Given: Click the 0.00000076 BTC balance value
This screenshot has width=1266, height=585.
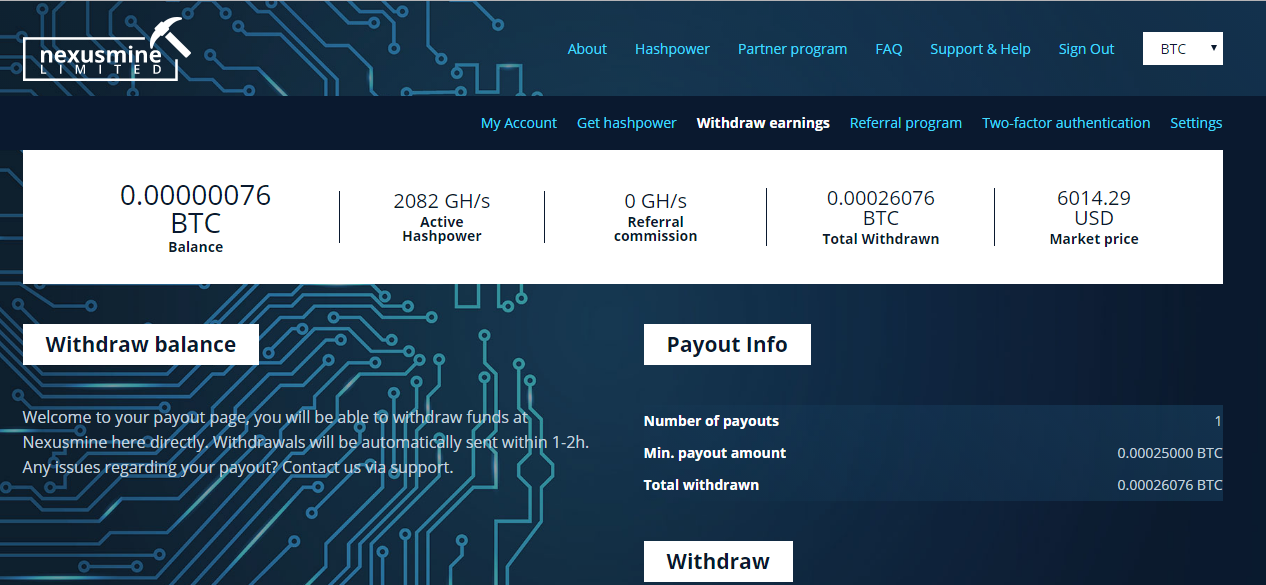Looking at the screenshot, I should [196, 208].
